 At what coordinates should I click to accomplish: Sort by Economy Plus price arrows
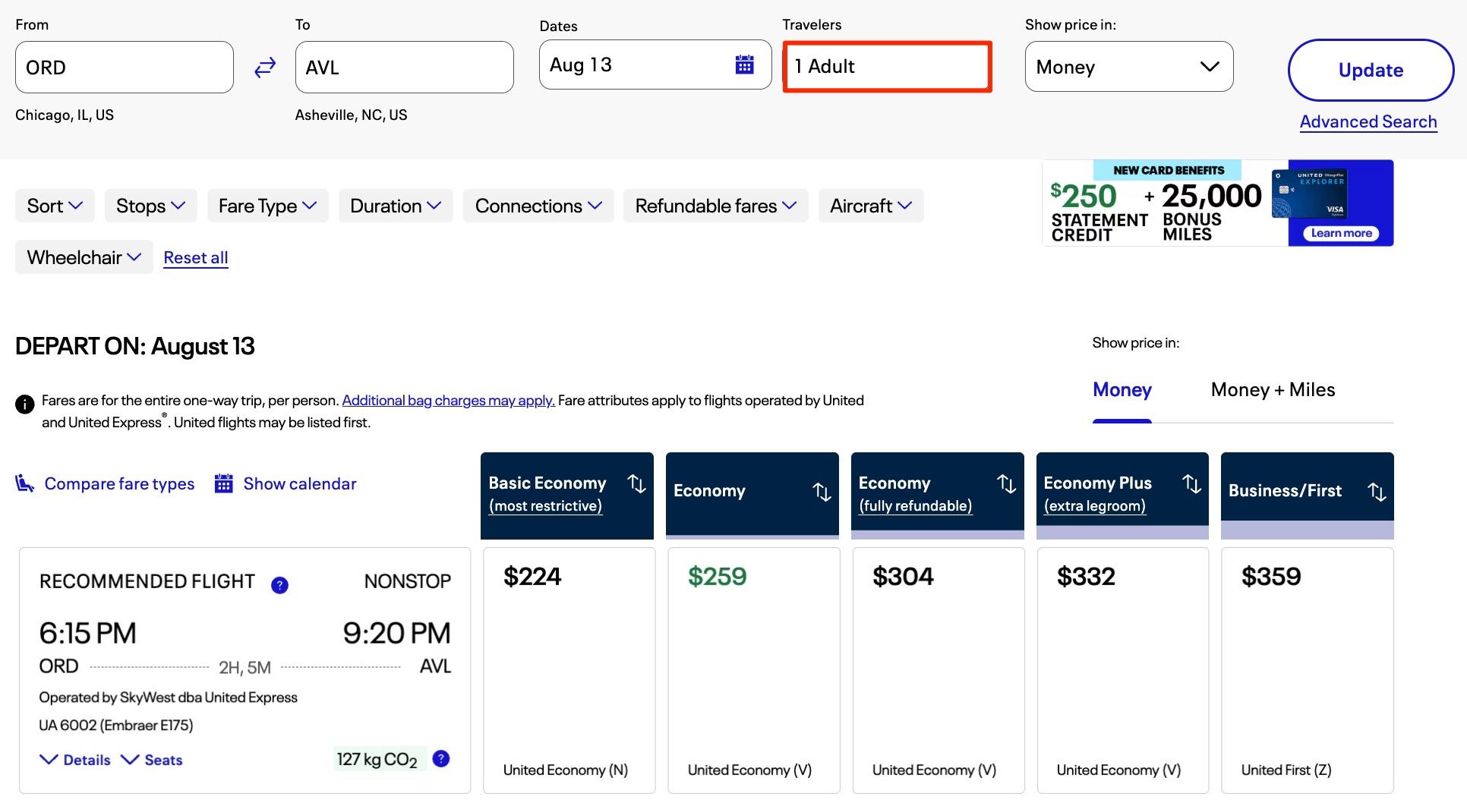coord(1191,483)
